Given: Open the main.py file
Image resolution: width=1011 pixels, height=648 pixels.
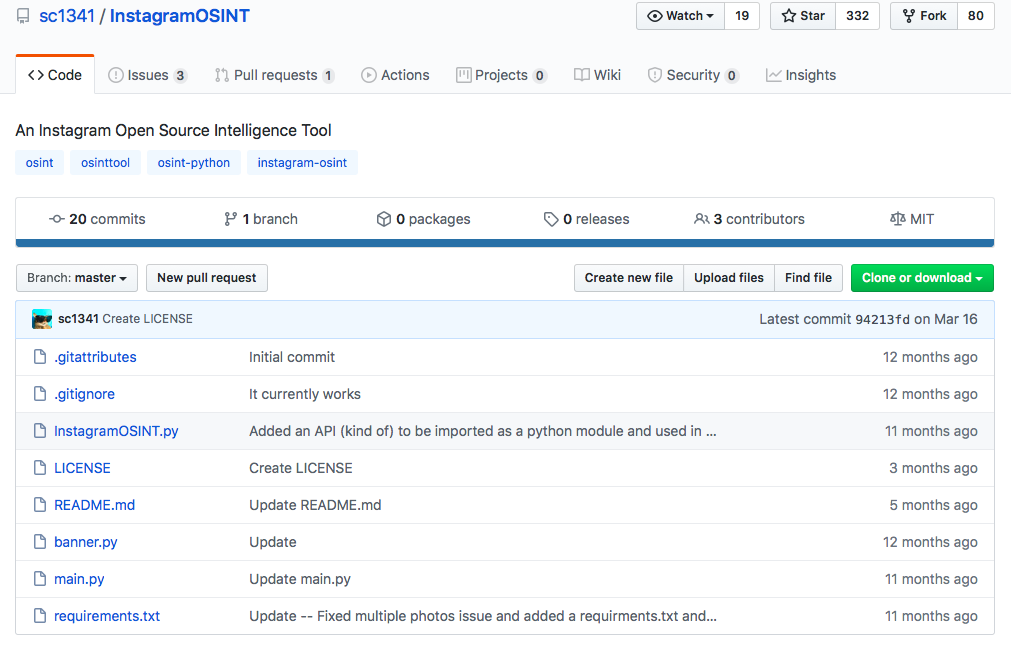Looking at the screenshot, I should (x=79, y=579).
